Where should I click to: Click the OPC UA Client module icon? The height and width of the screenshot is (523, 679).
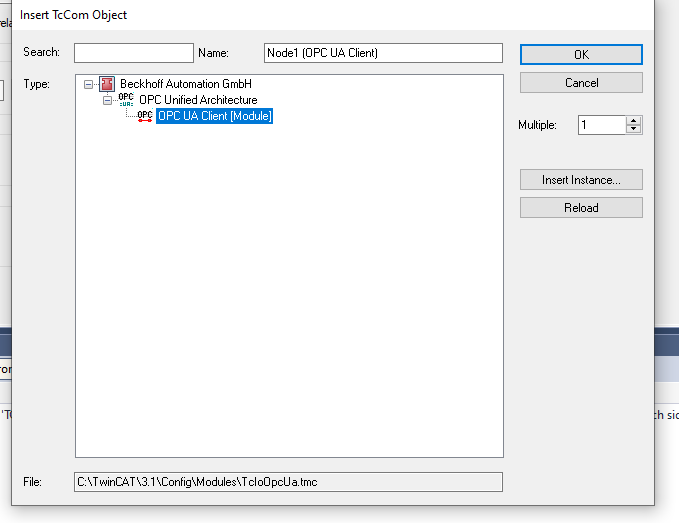tap(145, 116)
